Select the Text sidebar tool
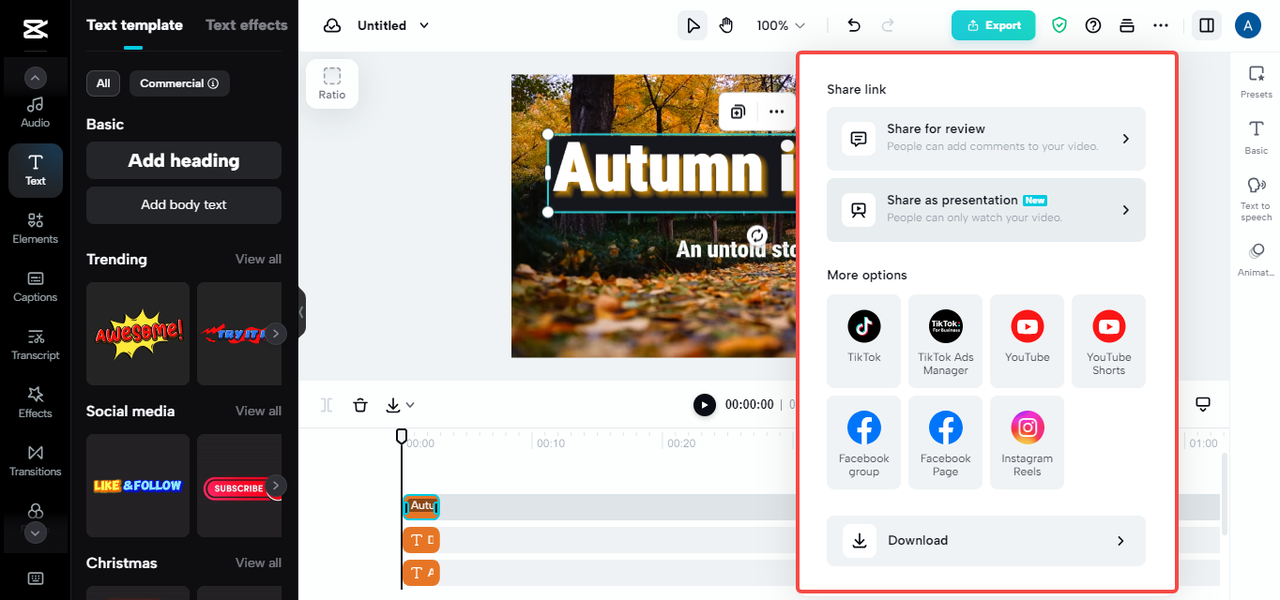This screenshot has height=600, width=1280. tap(35, 170)
